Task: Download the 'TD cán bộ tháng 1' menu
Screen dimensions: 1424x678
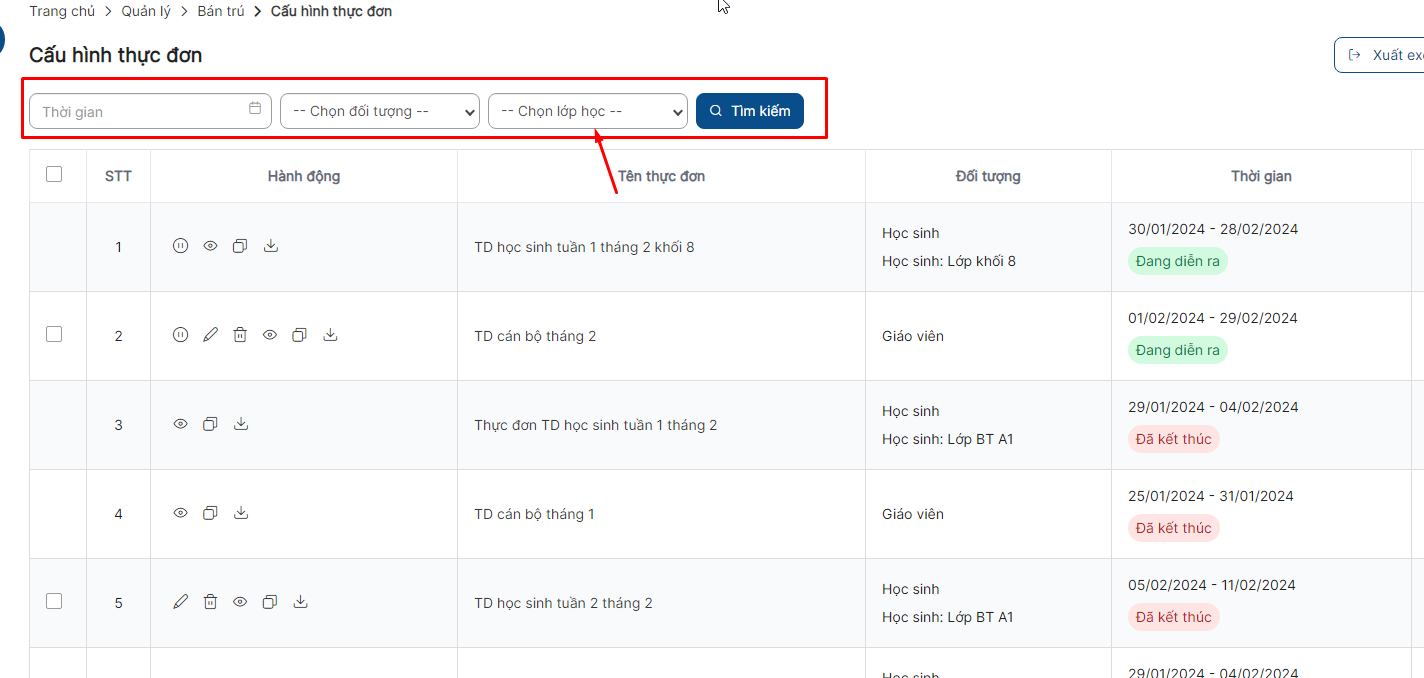Action: (241, 513)
